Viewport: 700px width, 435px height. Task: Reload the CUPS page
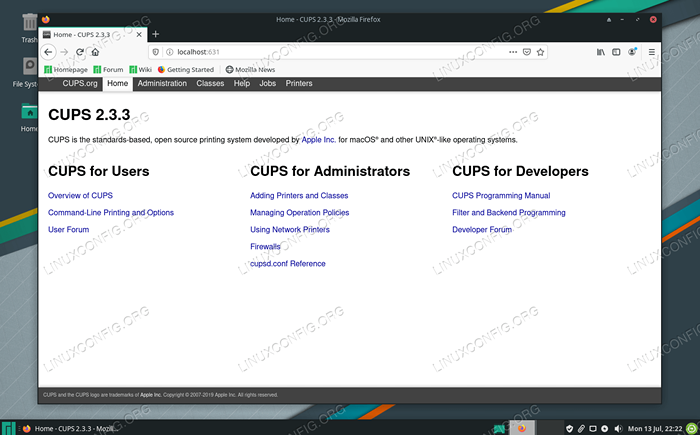click(x=80, y=52)
